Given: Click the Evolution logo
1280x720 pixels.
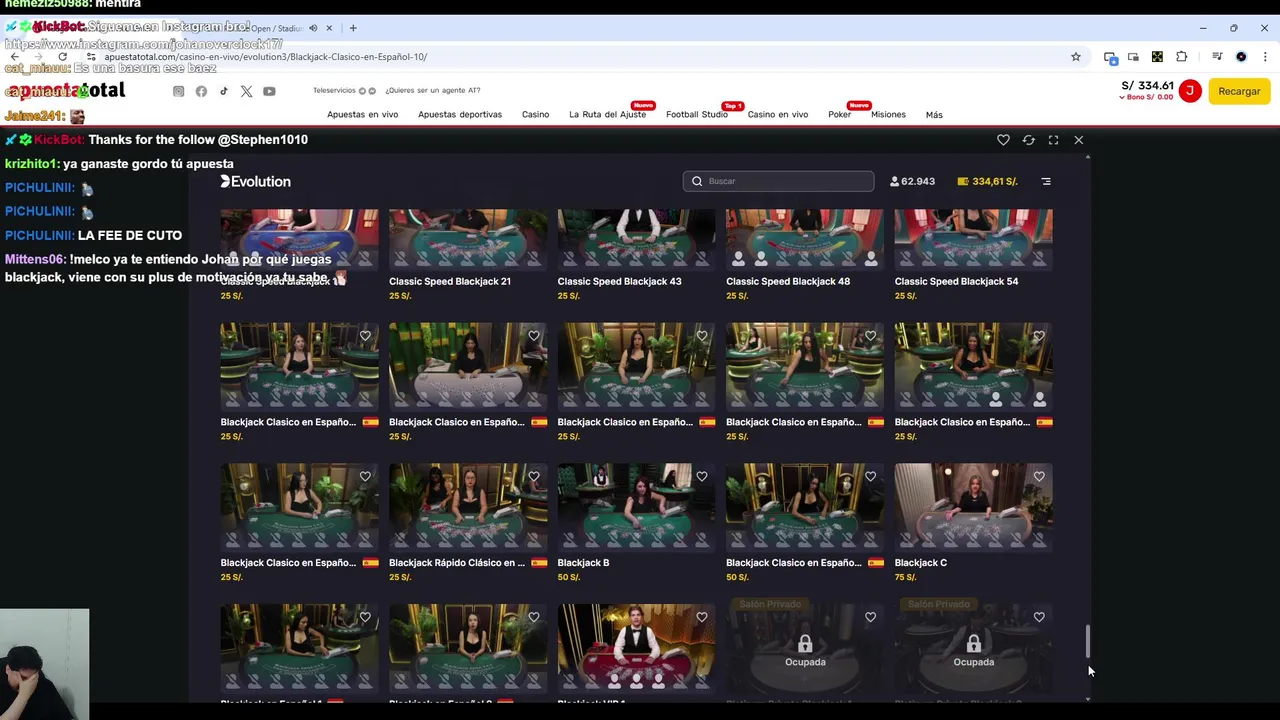Looking at the screenshot, I should (x=256, y=181).
